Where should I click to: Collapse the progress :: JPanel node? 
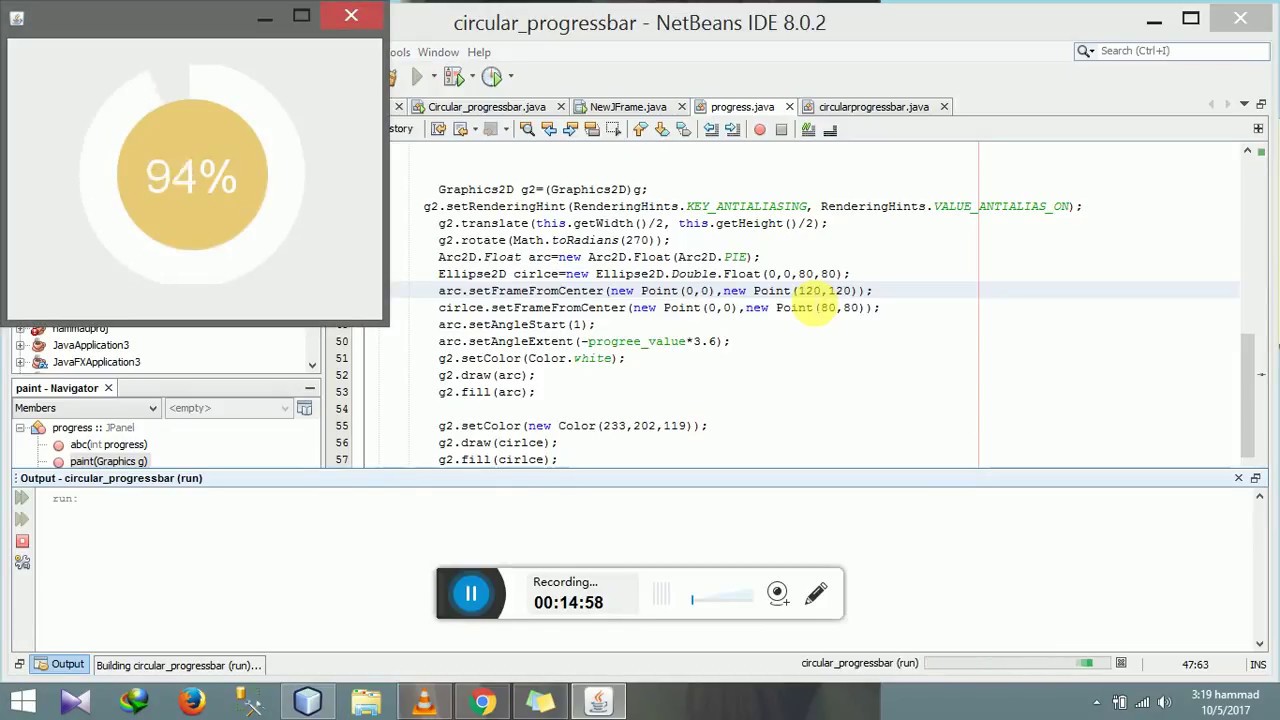[x=20, y=428]
